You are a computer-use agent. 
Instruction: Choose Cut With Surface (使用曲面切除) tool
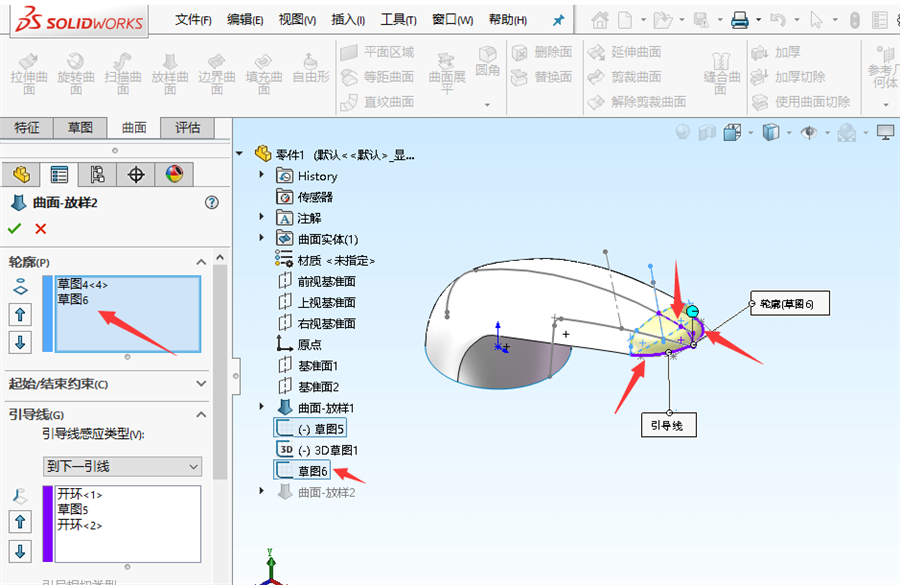(x=801, y=102)
